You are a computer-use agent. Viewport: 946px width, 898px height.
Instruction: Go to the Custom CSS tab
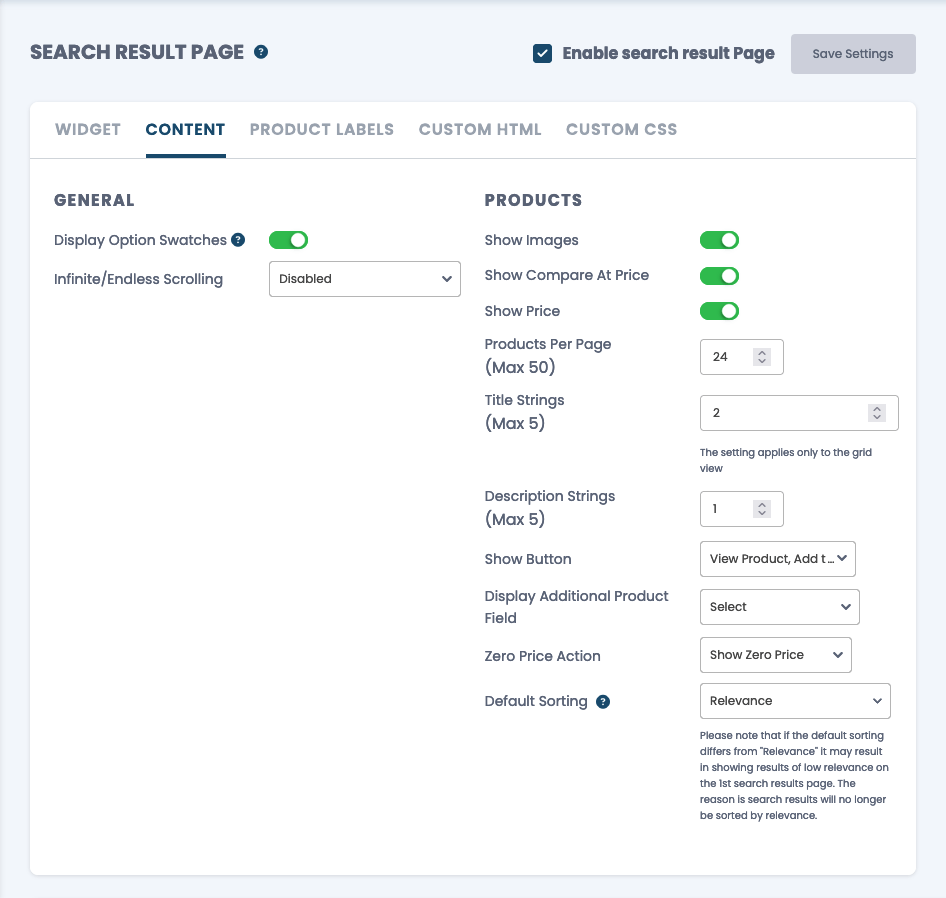pos(621,130)
